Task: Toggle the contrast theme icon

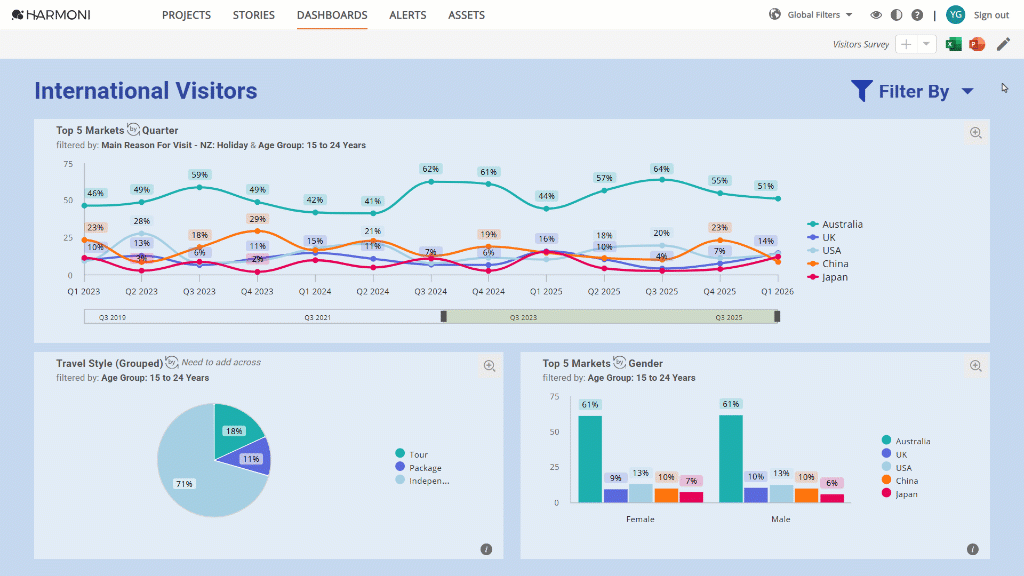Action: click(x=897, y=15)
